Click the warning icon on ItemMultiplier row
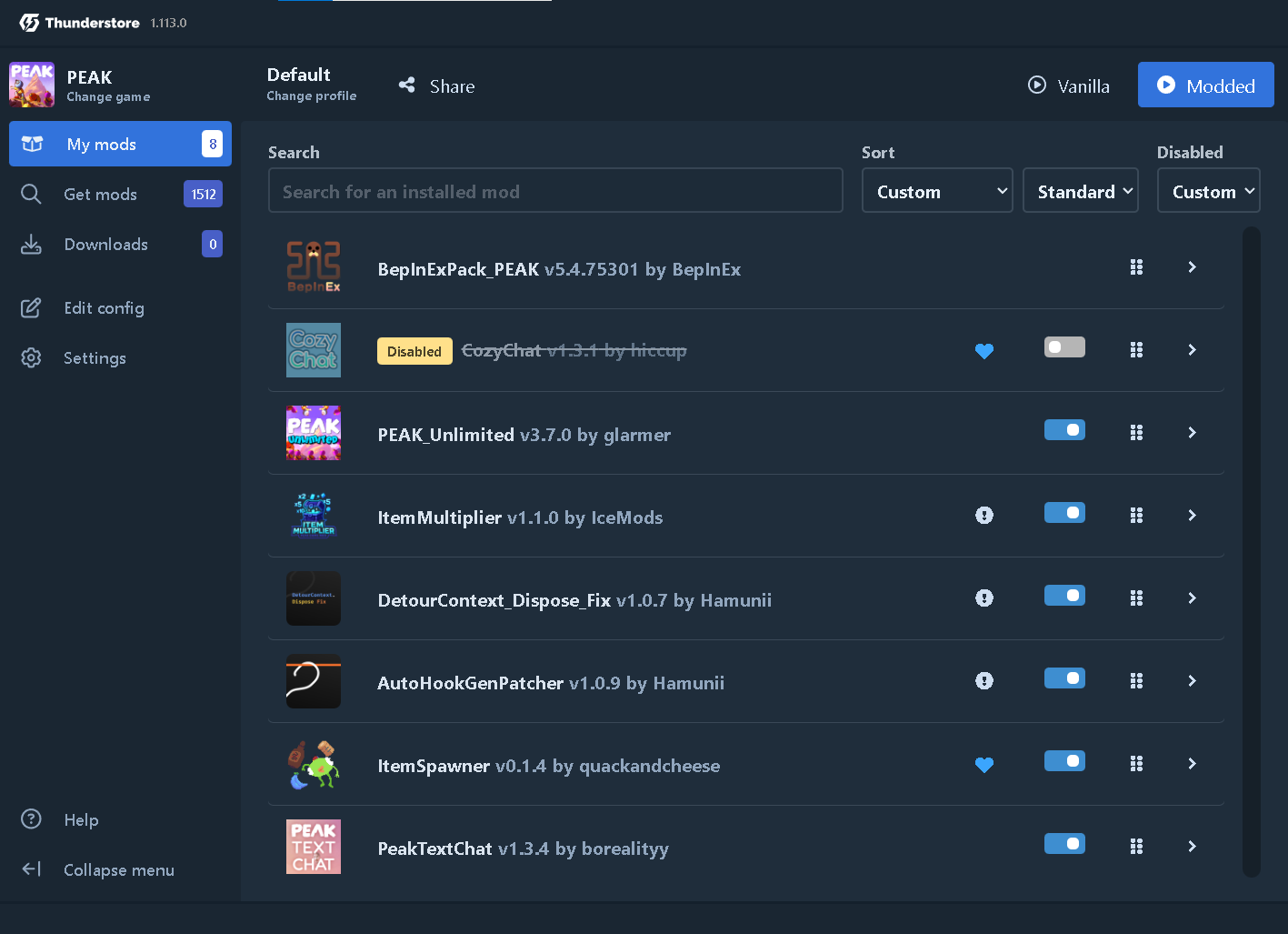 984,516
